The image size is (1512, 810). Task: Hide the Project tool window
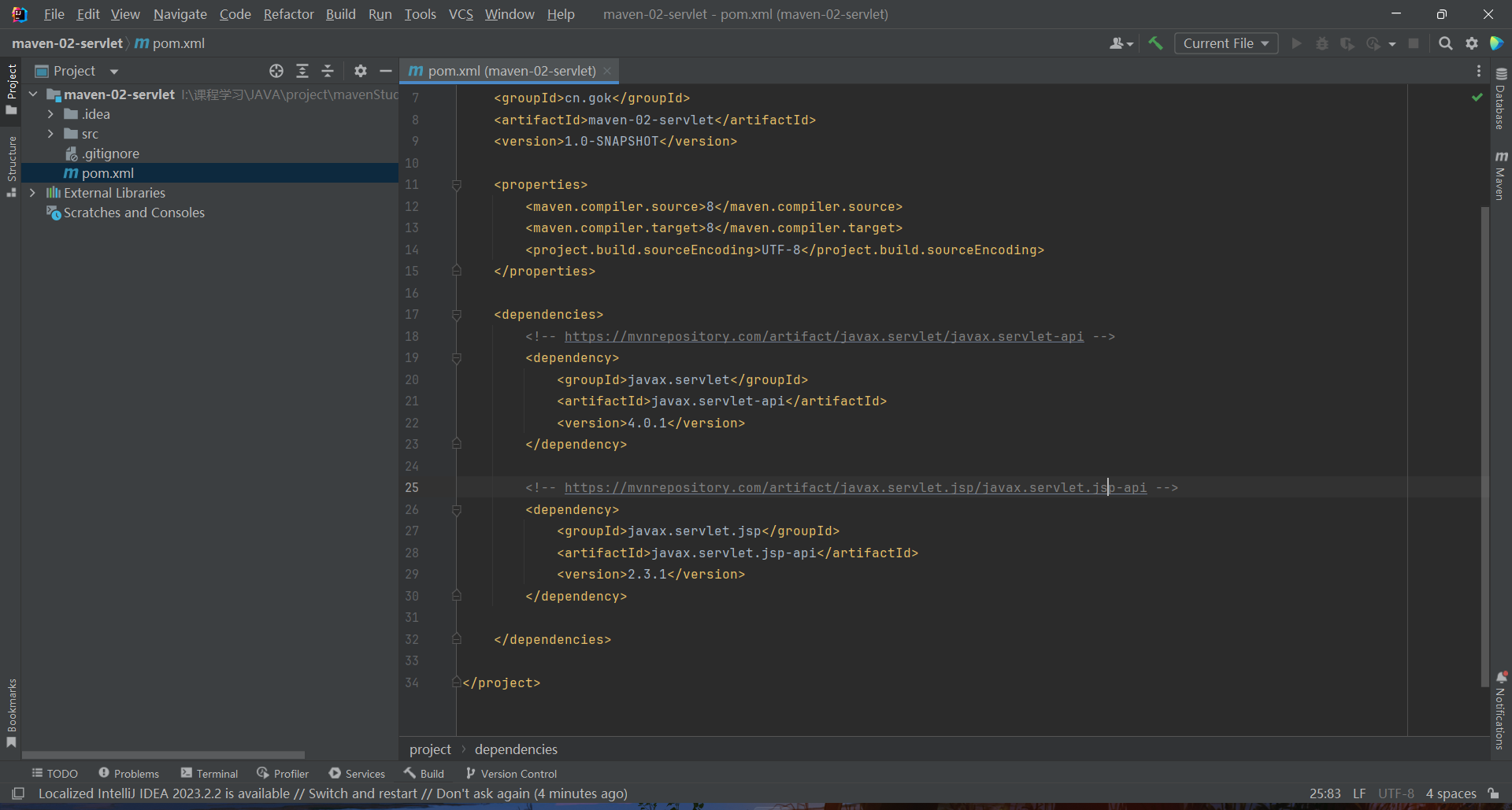click(386, 71)
